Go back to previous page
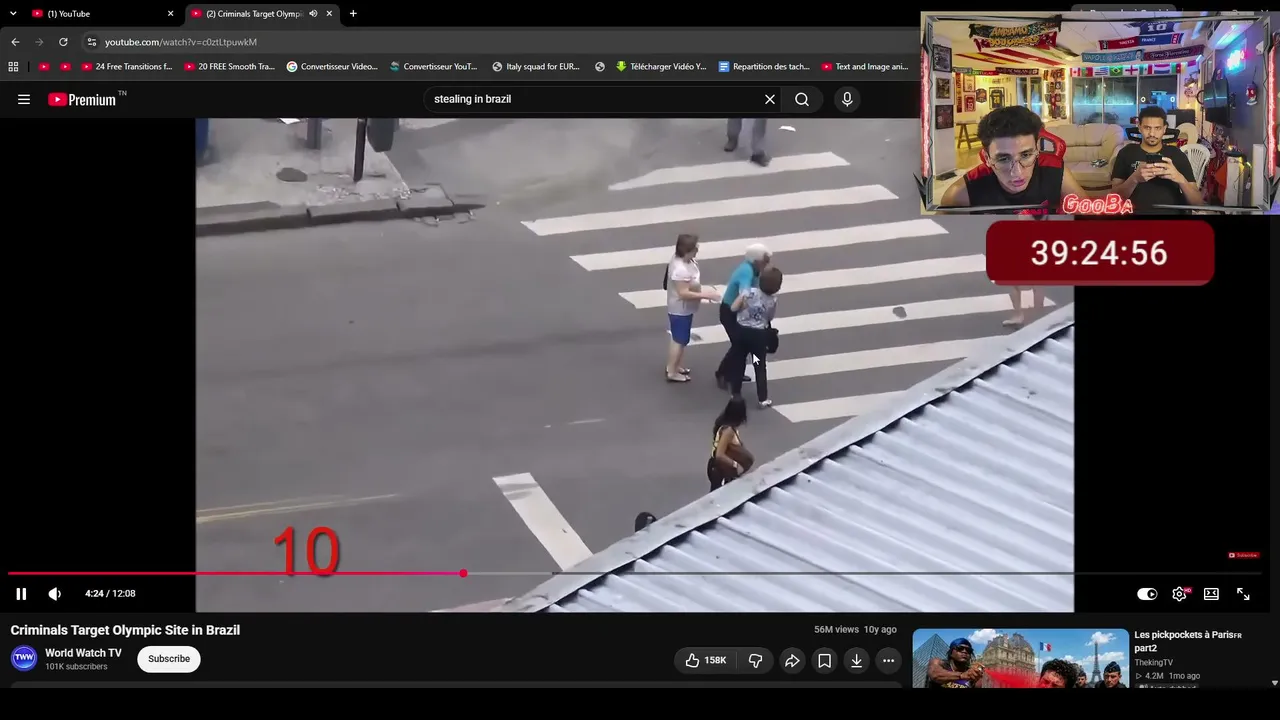1280x720 pixels. coord(15,42)
